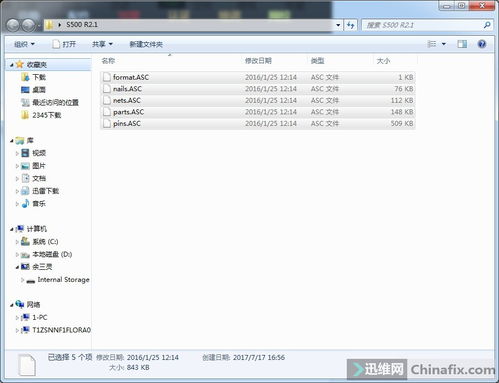
Task: Select the portable device under 计算机
Action: tap(42, 267)
